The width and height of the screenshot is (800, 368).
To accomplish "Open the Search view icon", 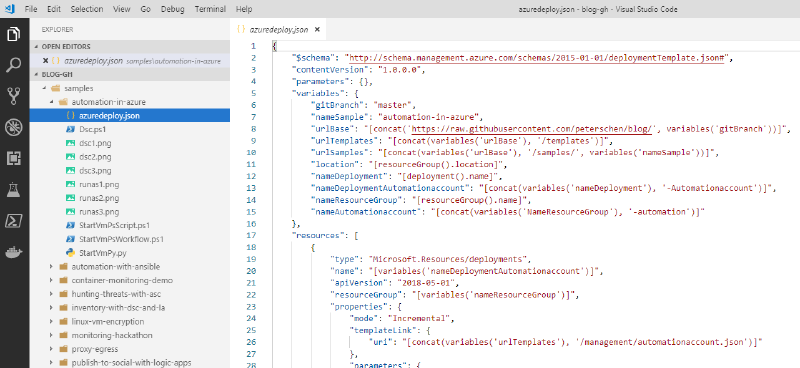I will (14, 65).
